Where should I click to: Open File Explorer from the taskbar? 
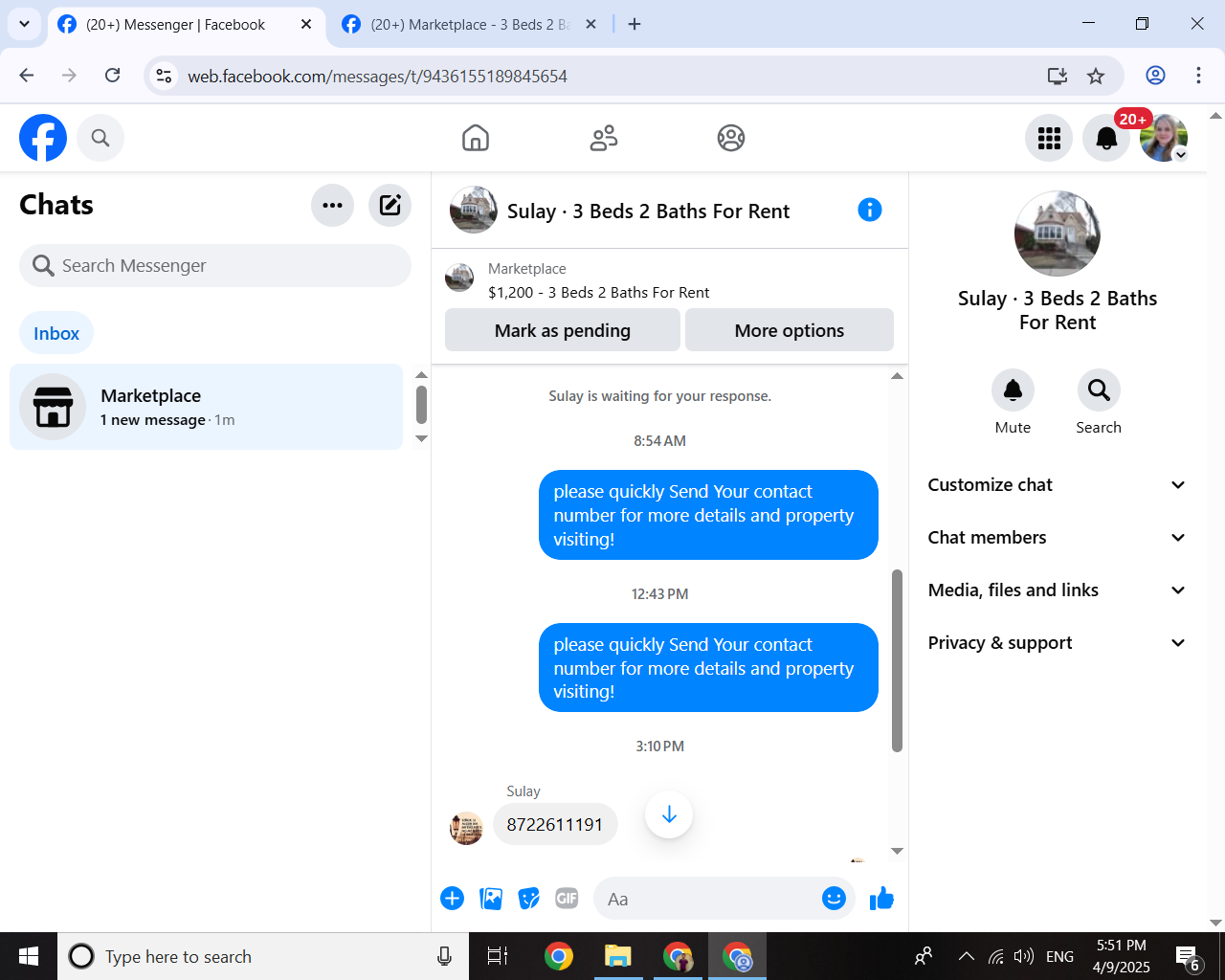618,956
